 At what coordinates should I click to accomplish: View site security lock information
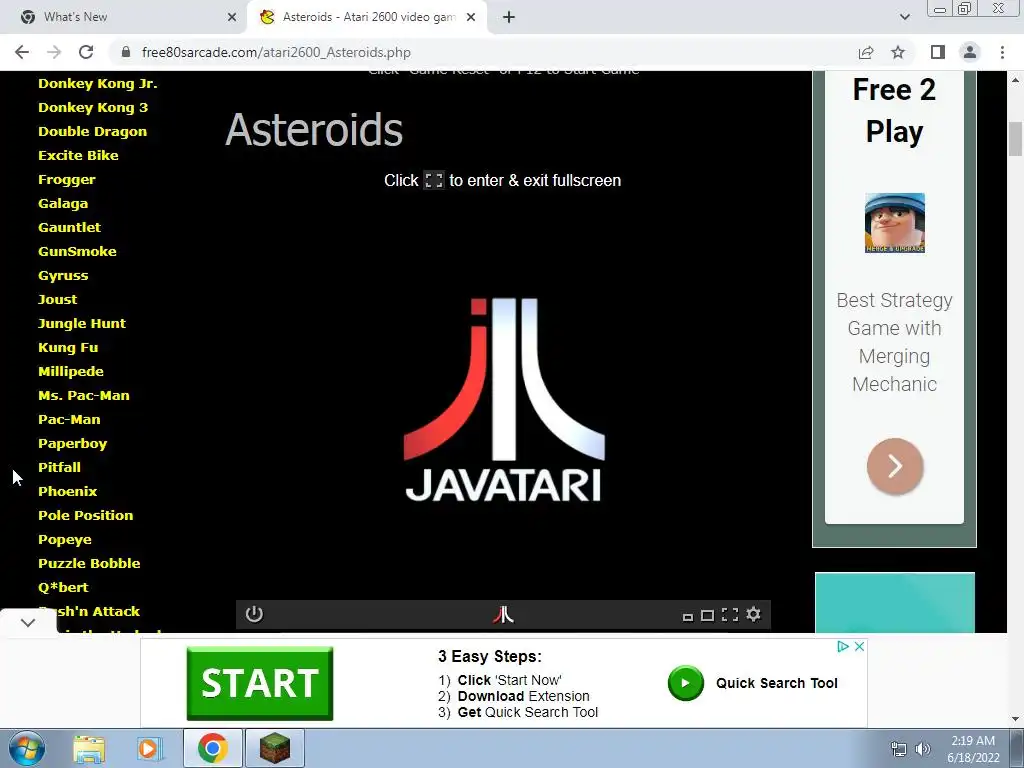coord(126,52)
